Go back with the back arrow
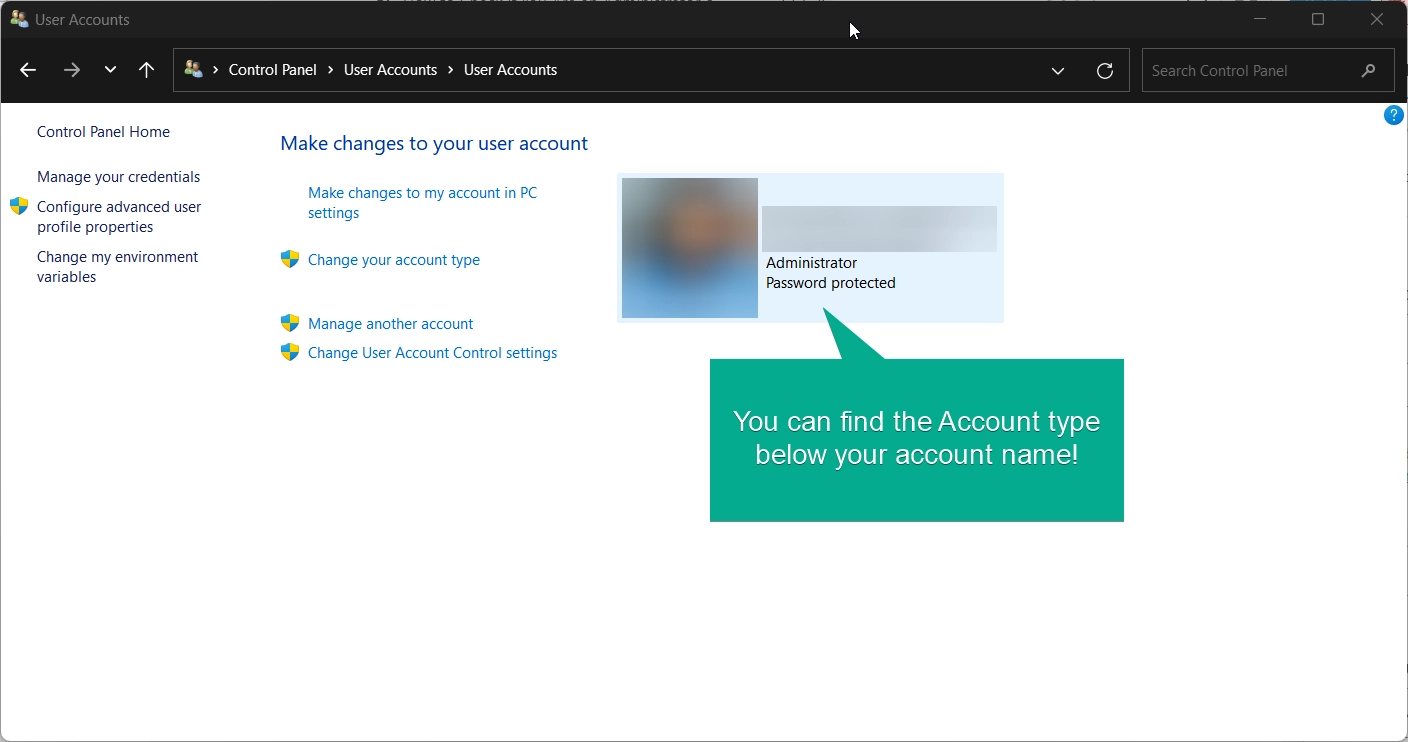 point(28,70)
